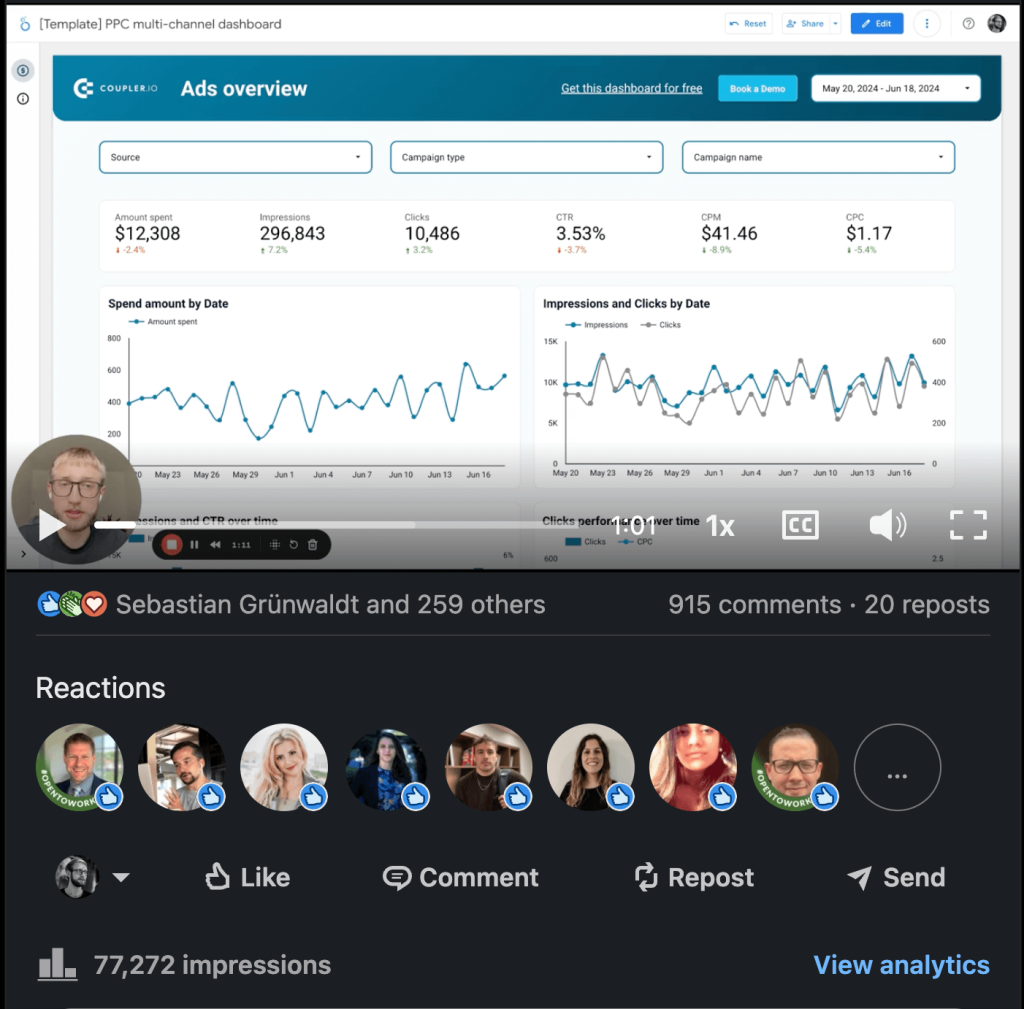Toggle the gray Clicks legend item
The height and width of the screenshot is (1009, 1024).
(x=661, y=325)
